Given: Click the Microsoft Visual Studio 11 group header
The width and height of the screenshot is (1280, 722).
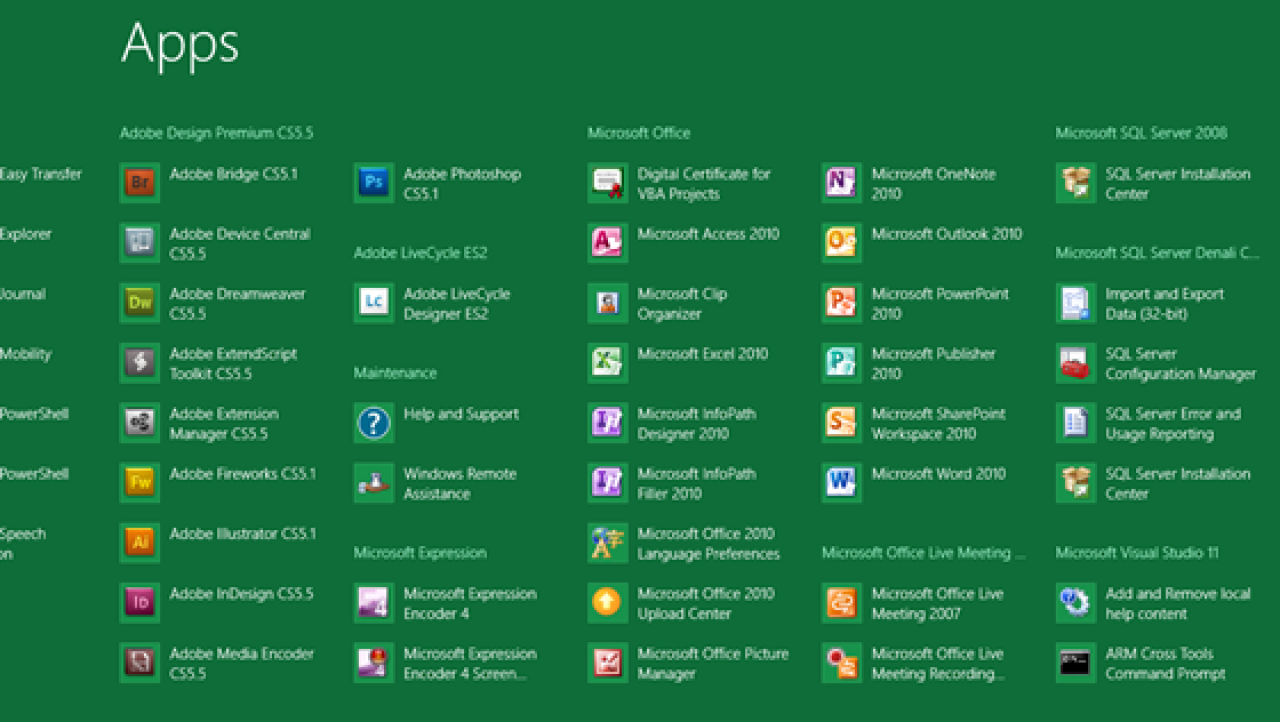Looking at the screenshot, I should 1137,553.
